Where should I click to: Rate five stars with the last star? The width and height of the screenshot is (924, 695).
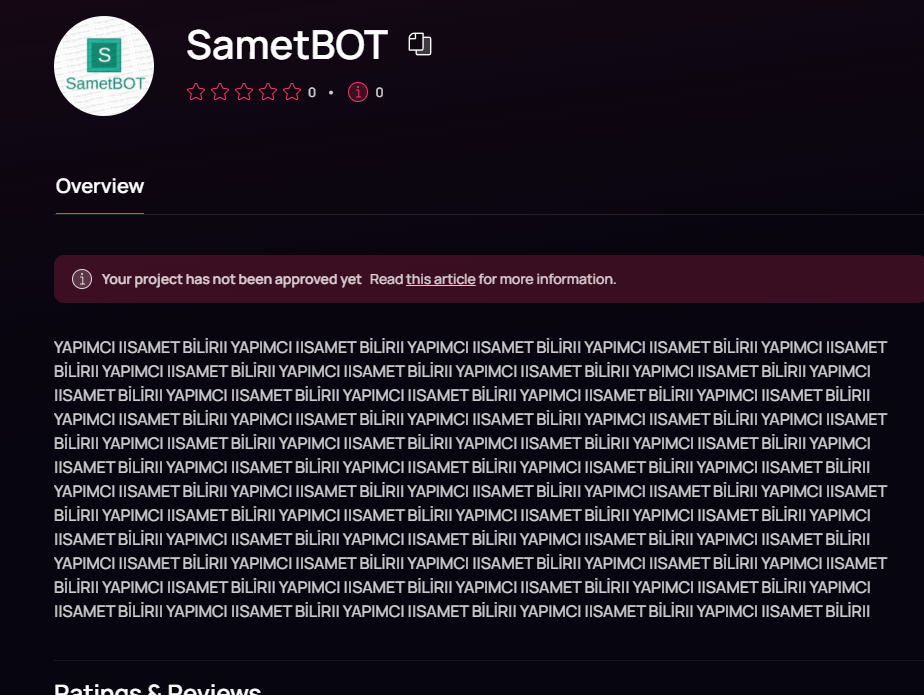pyautogui.click(x=292, y=92)
